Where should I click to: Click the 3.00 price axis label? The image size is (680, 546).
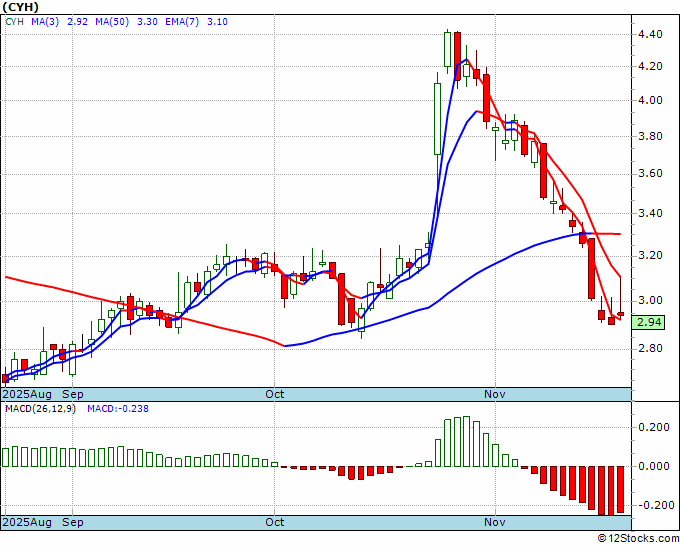coord(650,300)
